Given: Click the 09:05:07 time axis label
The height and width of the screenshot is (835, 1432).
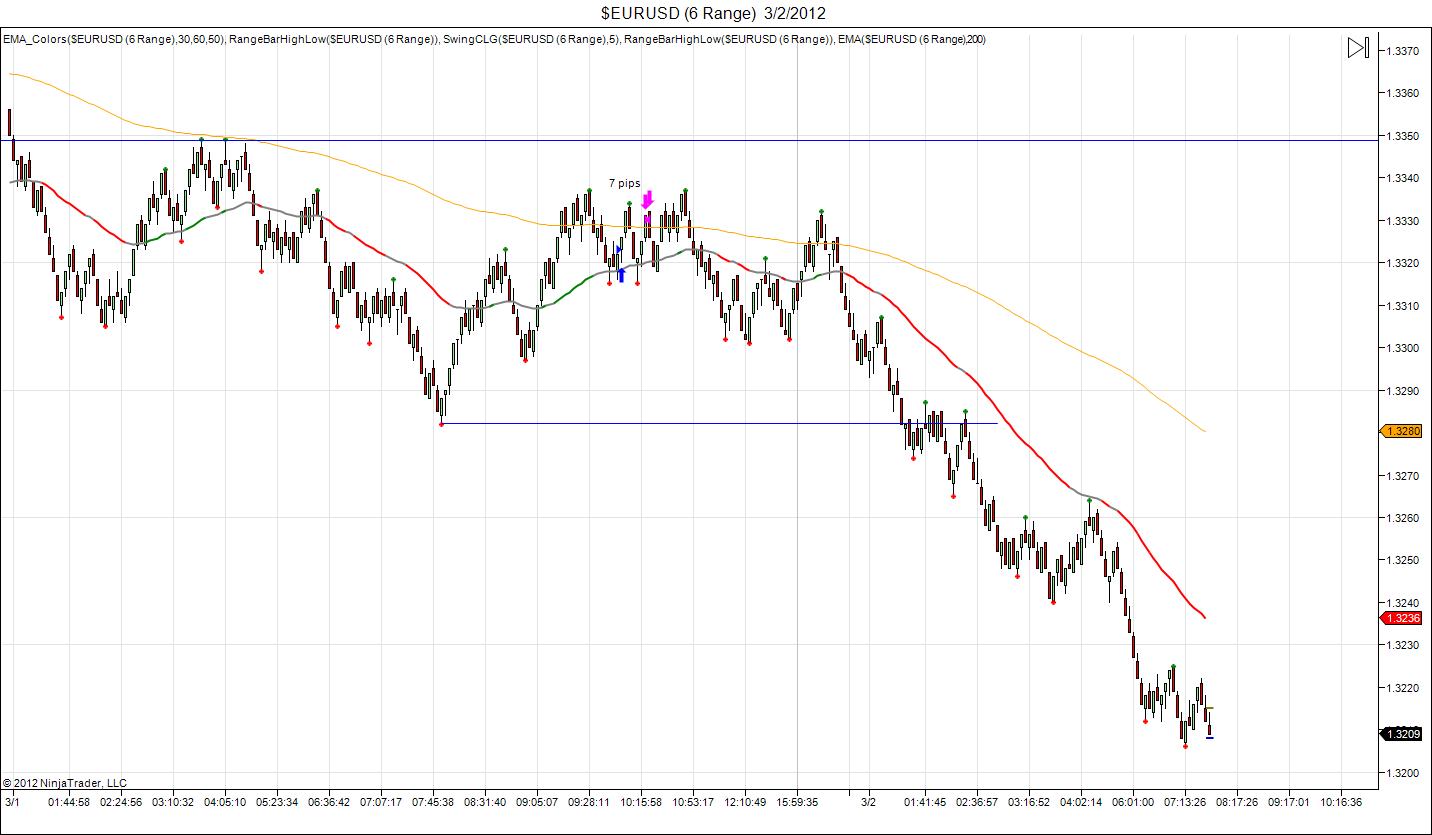Looking at the screenshot, I should pyautogui.click(x=537, y=802).
